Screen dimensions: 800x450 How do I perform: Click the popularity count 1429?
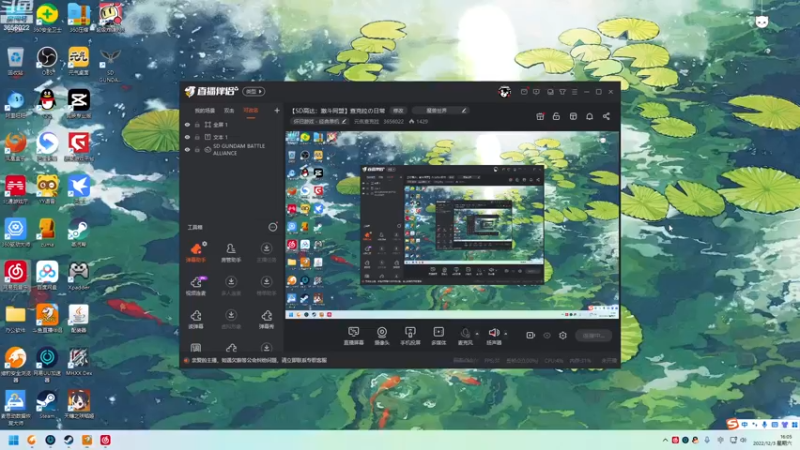point(419,121)
